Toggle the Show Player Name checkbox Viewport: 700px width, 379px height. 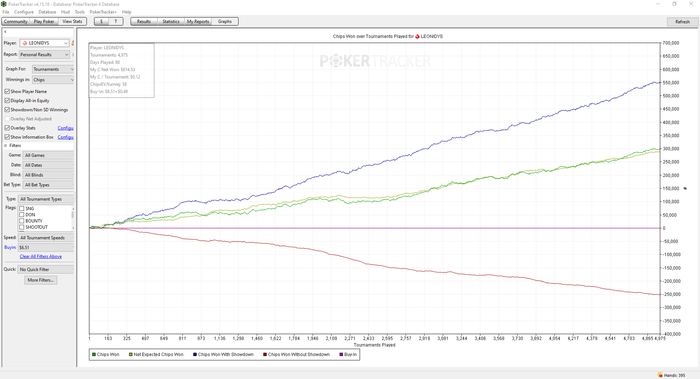coord(7,91)
